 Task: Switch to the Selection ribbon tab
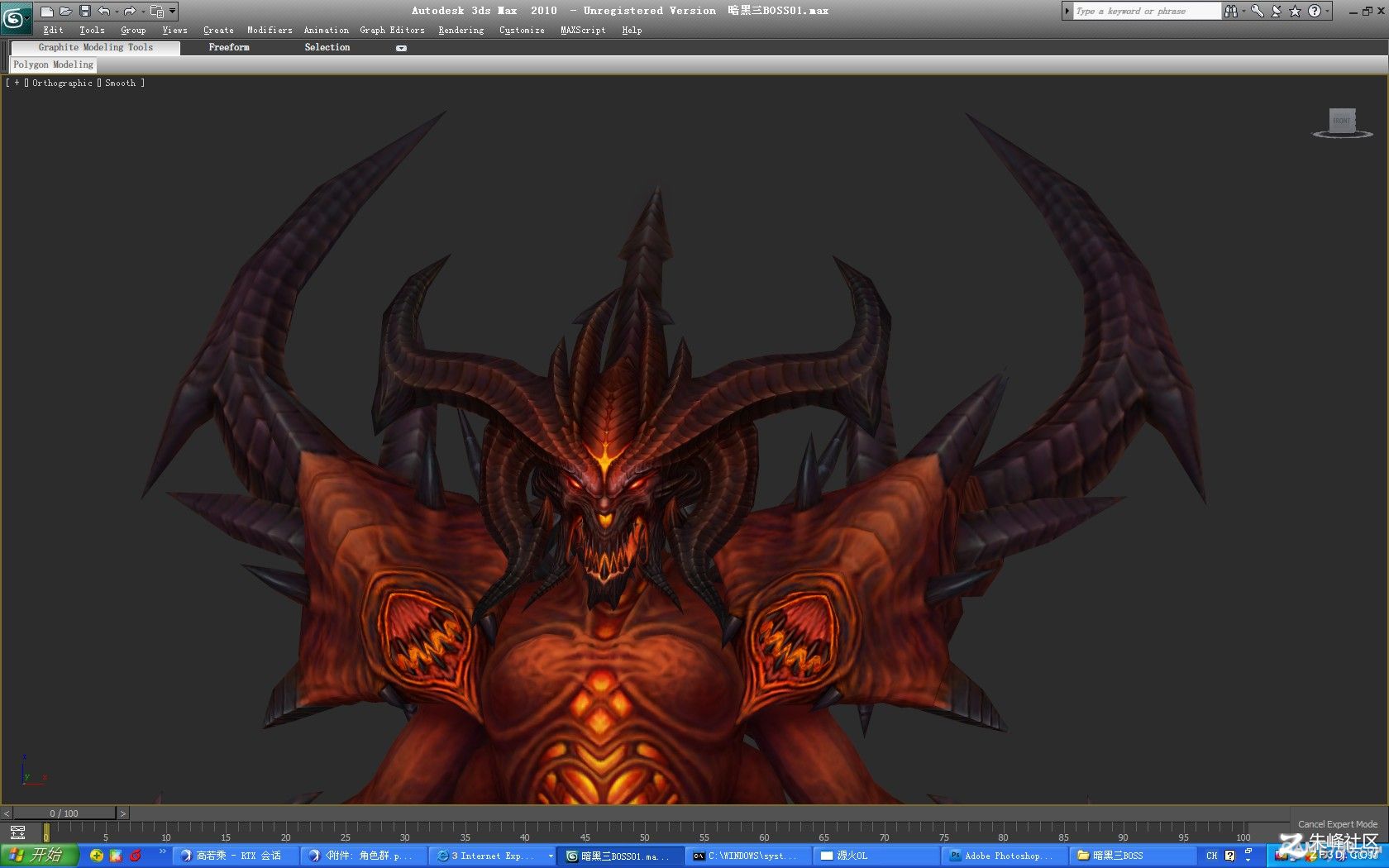coord(327,47)
